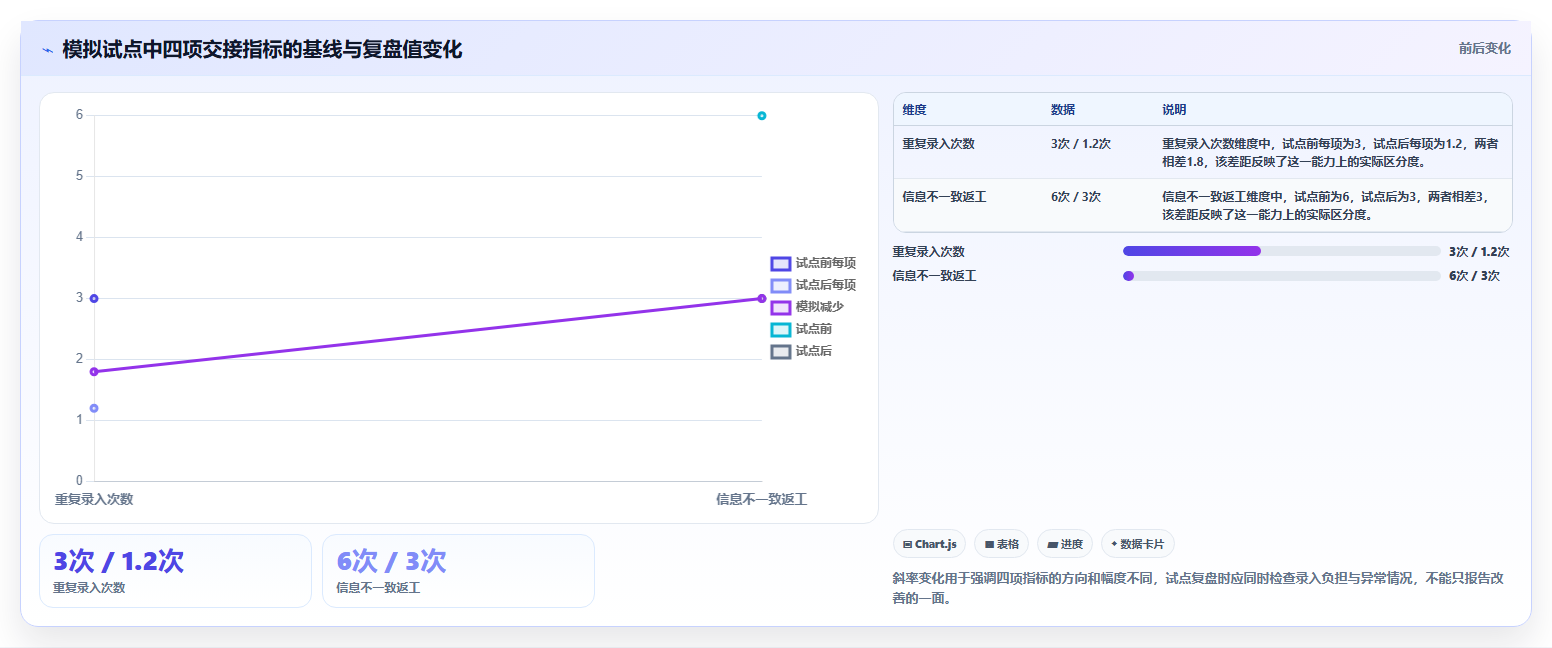Click the purple 模拟减少 point at value 3
Screen dimensions: 1552x648
[762, 298]
